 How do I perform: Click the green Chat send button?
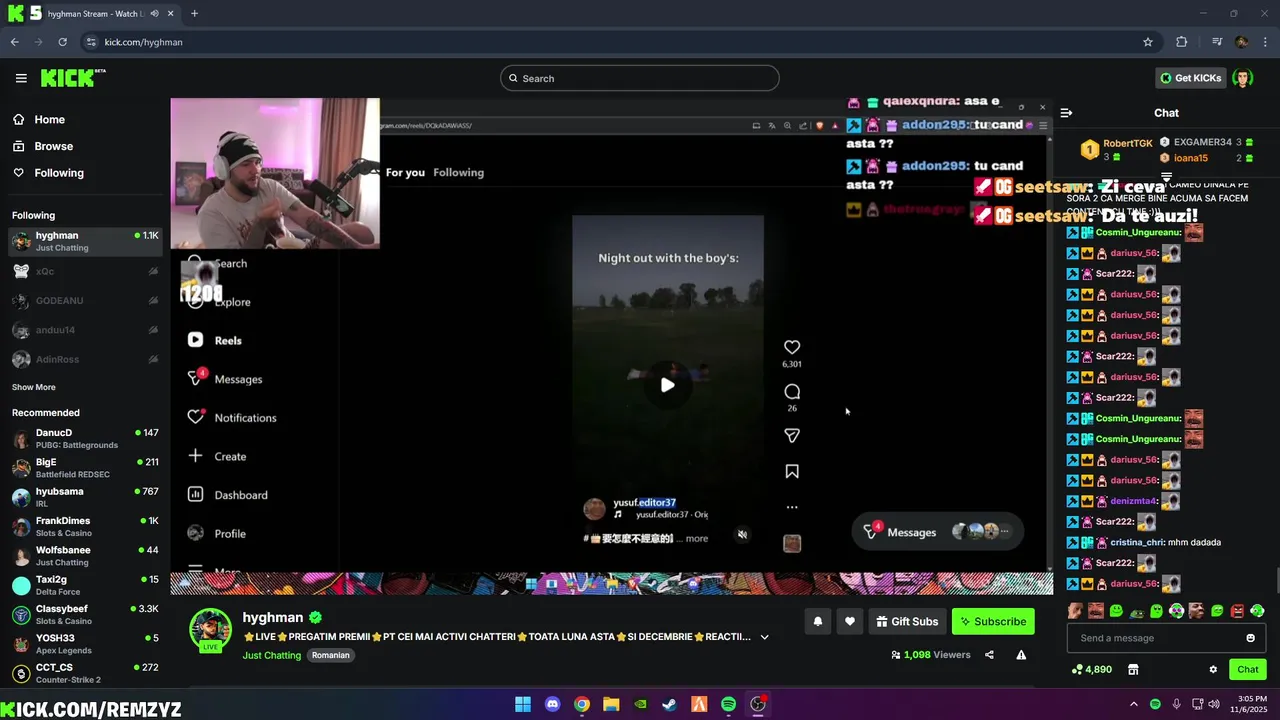[1248, 669]
